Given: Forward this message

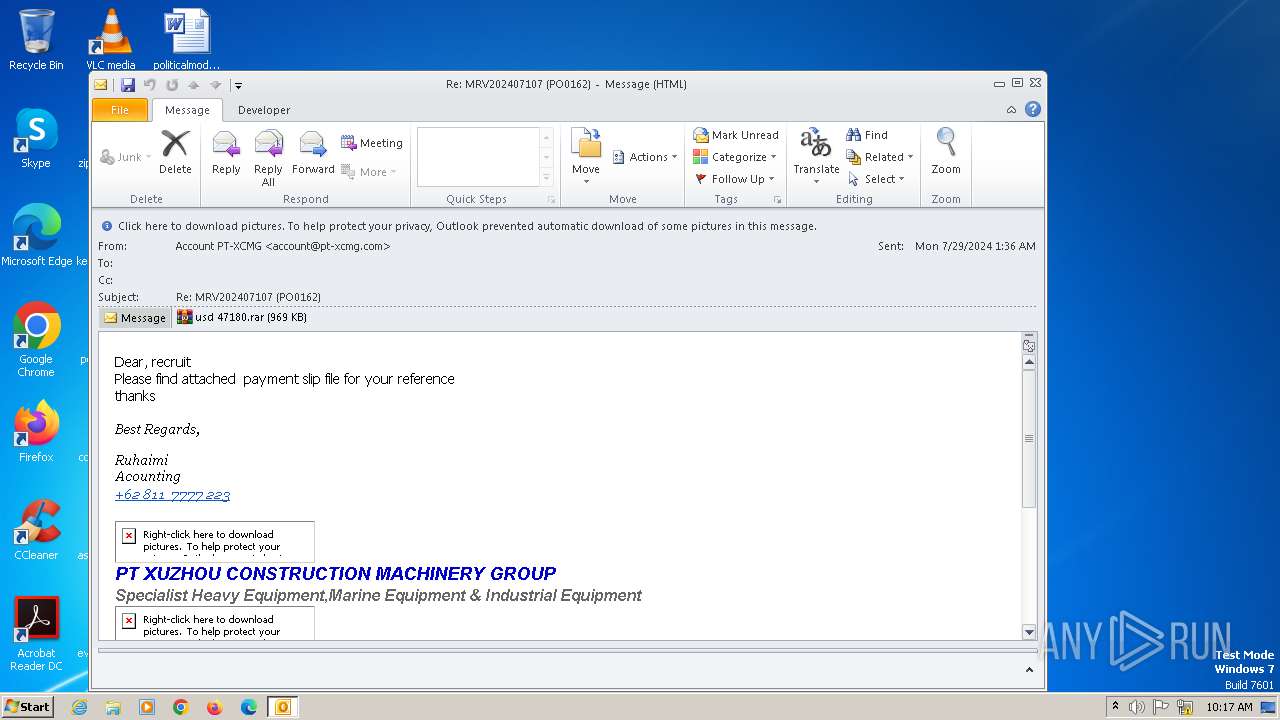Looking at the screenshot, I should (313, 152).
